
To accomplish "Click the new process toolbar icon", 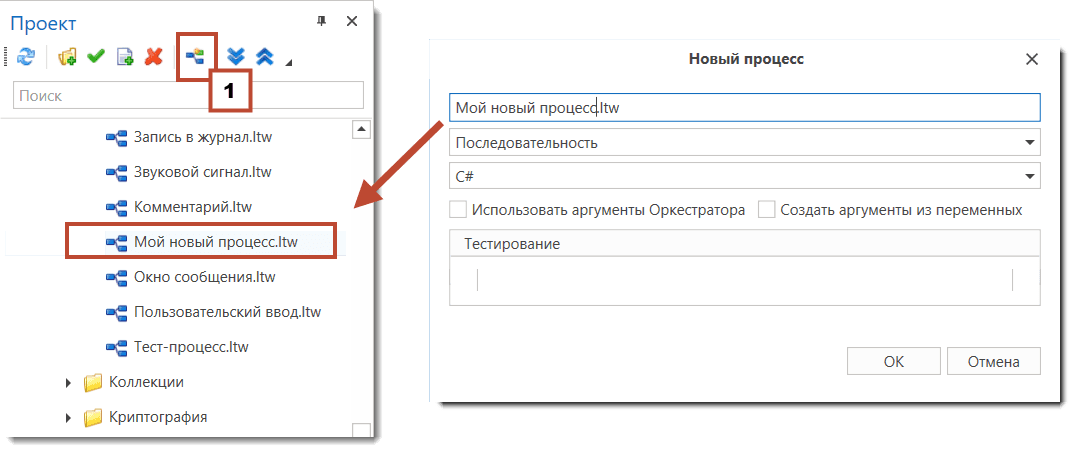I will tap(195, 57).
